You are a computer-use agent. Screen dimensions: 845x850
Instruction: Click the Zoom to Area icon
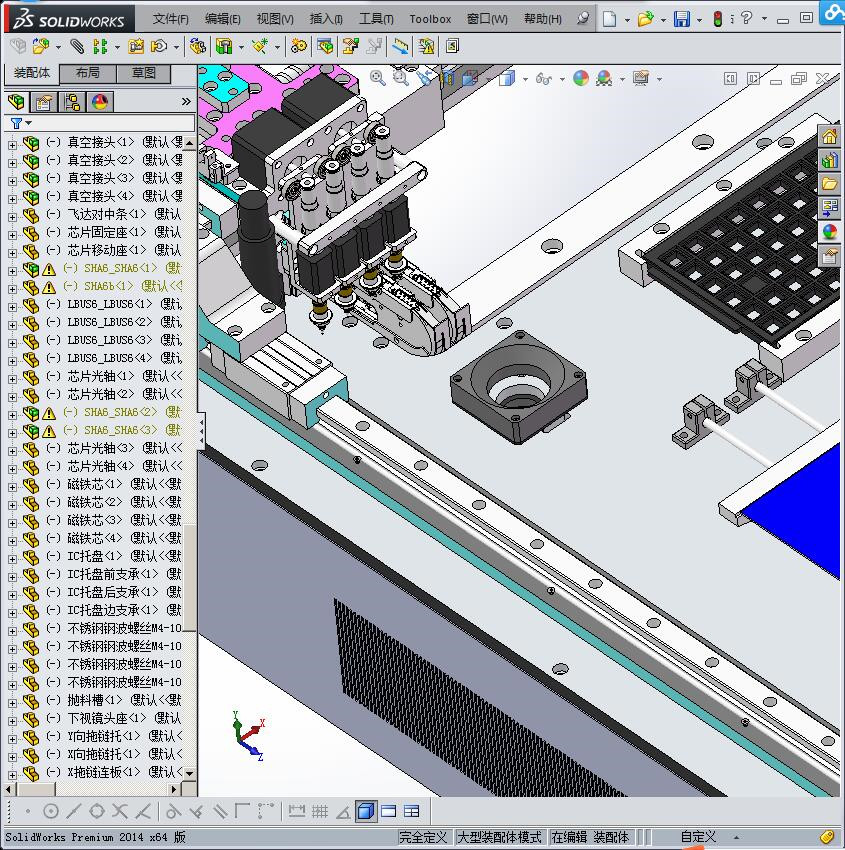click(x=401, y=79)
